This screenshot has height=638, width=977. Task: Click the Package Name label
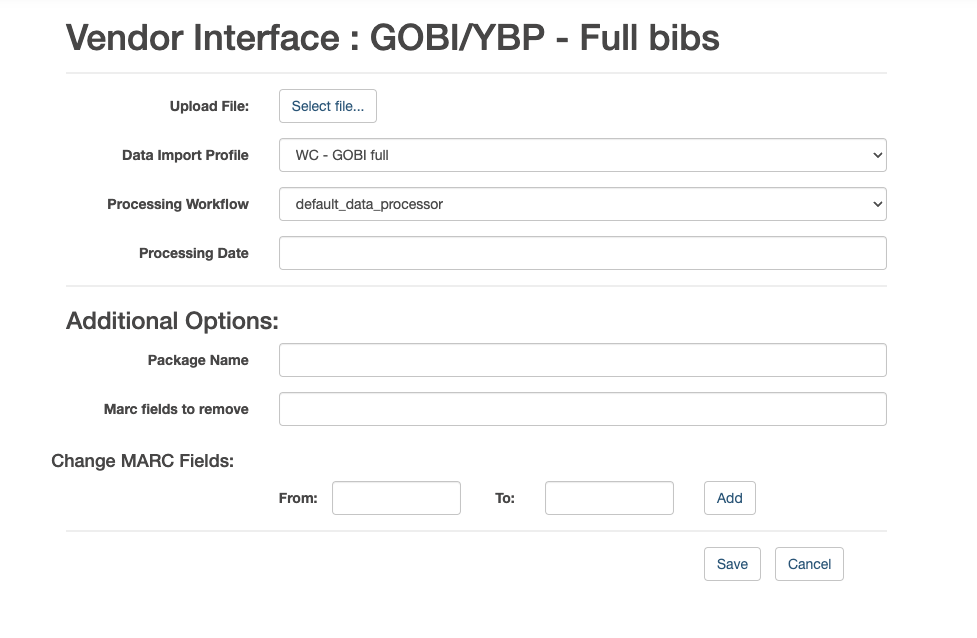pyautogui.click(x=198, y=360)
